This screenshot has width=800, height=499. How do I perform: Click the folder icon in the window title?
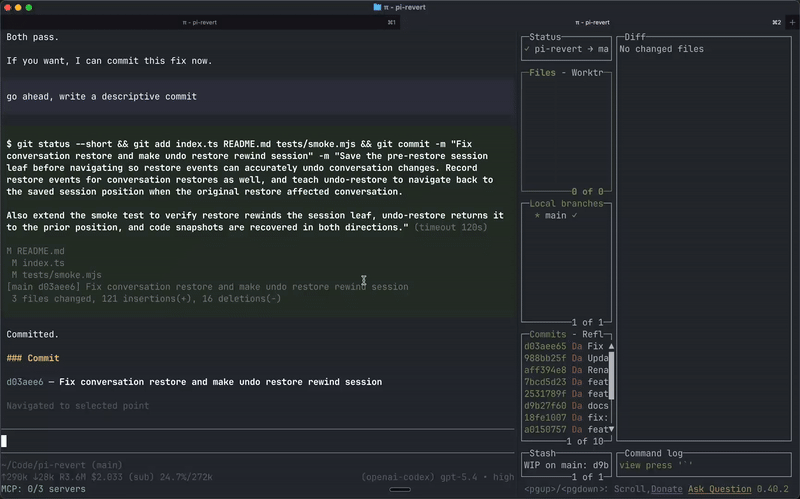(x=377, y=7)
